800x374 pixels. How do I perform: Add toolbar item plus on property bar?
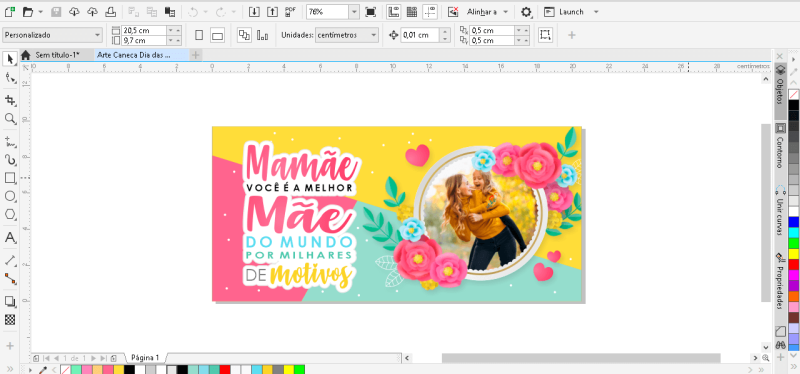[x=571, y=35]
